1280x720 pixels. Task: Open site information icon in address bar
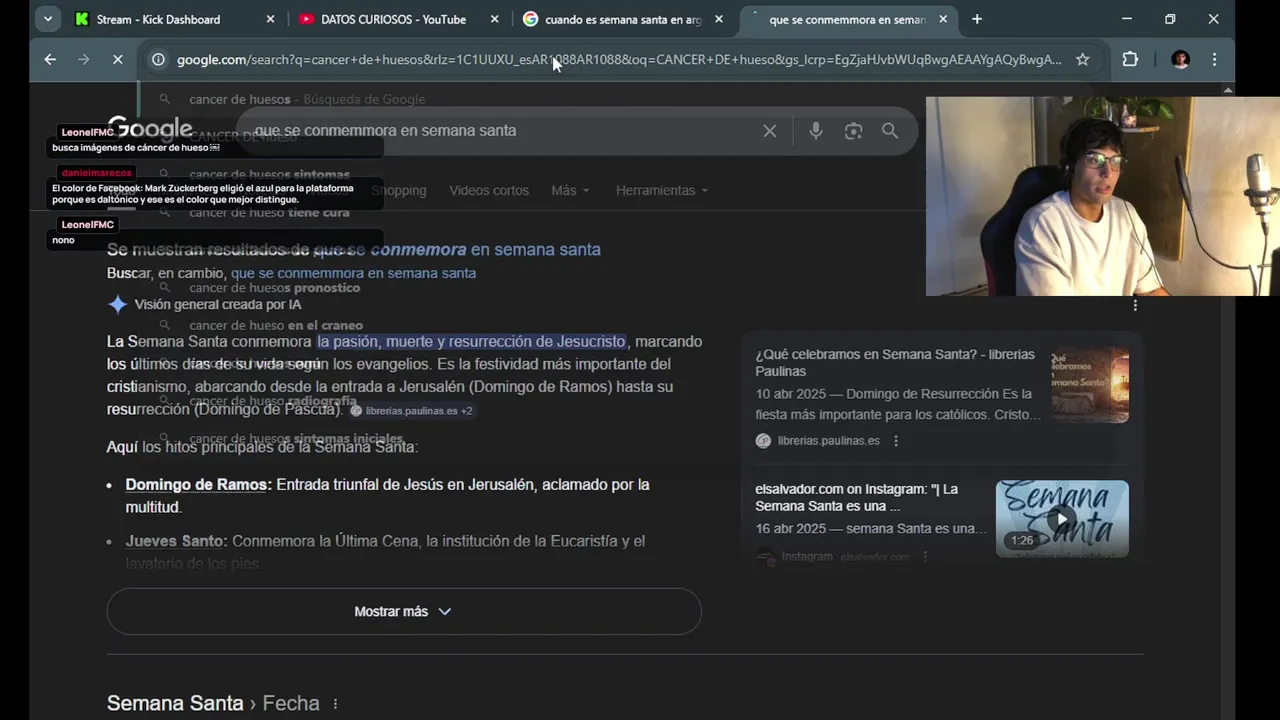[x=158, y=60]
